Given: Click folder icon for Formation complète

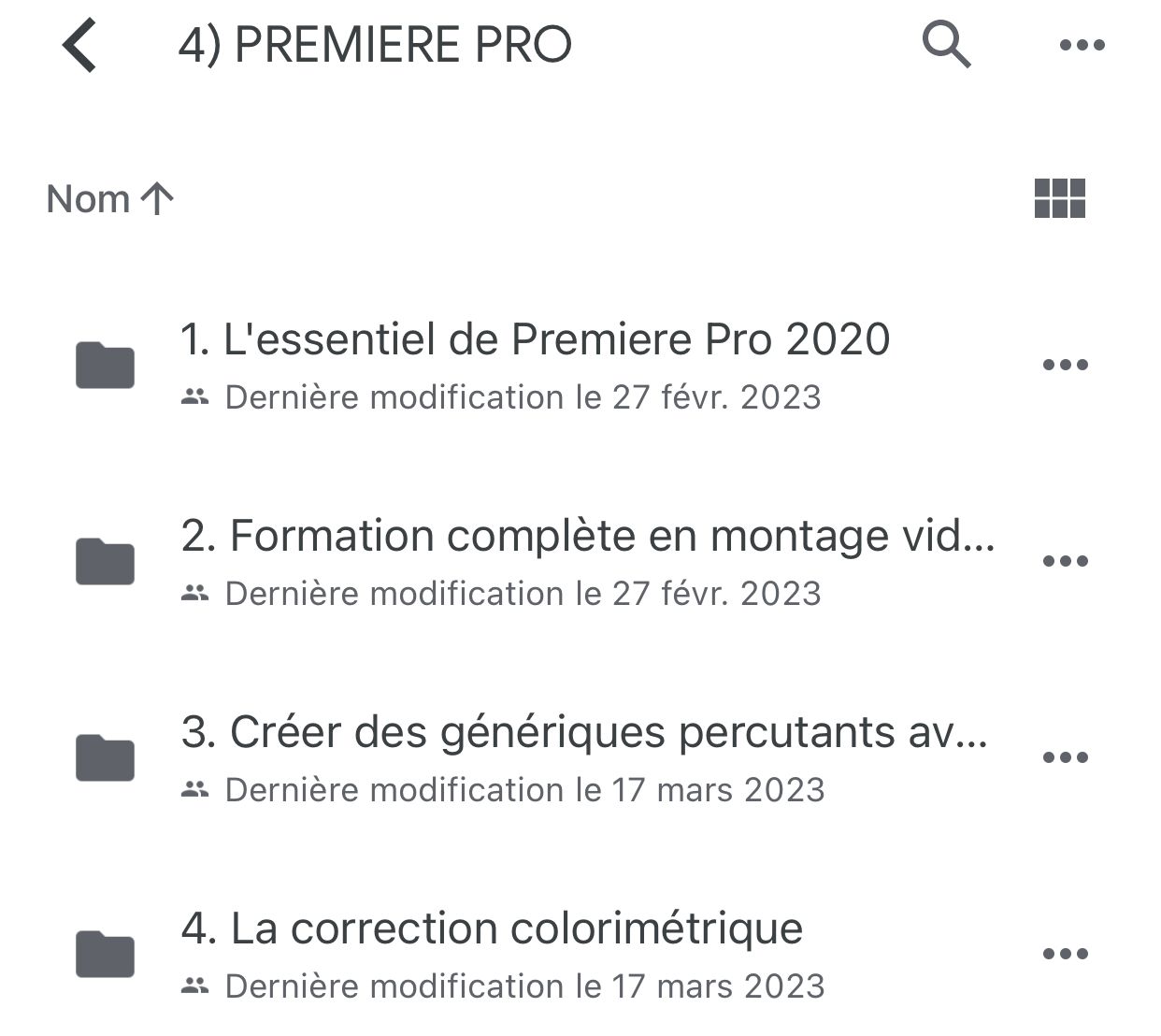Looking at the screenshot, I should tap(105, 561).
